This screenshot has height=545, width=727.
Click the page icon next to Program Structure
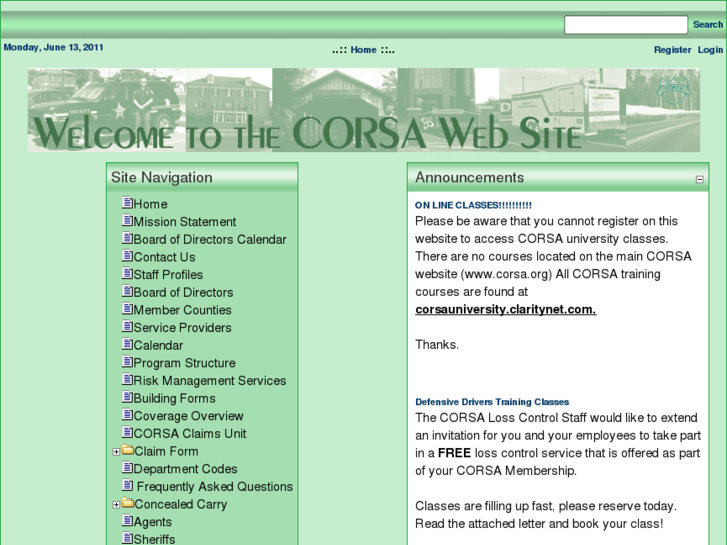point(127,361)
